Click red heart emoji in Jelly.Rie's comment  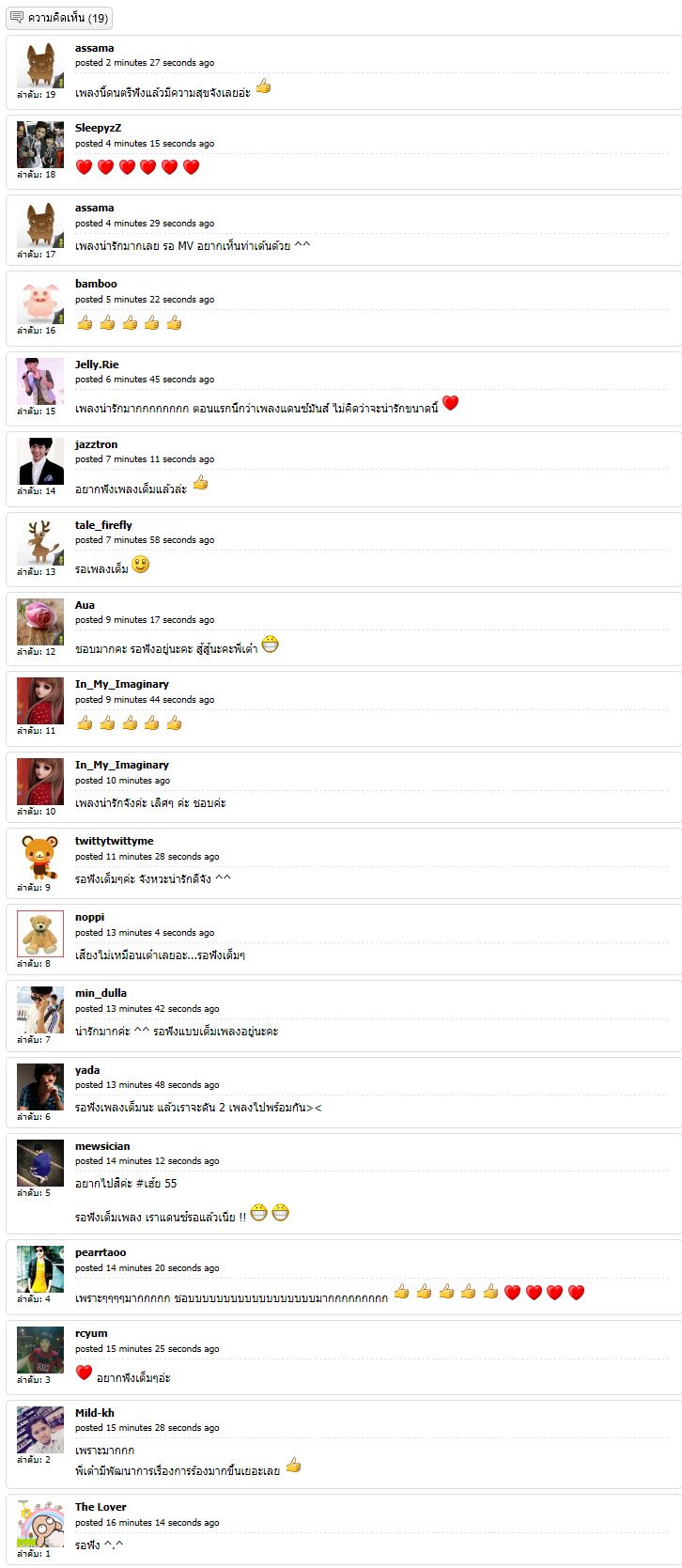point(451,403)
